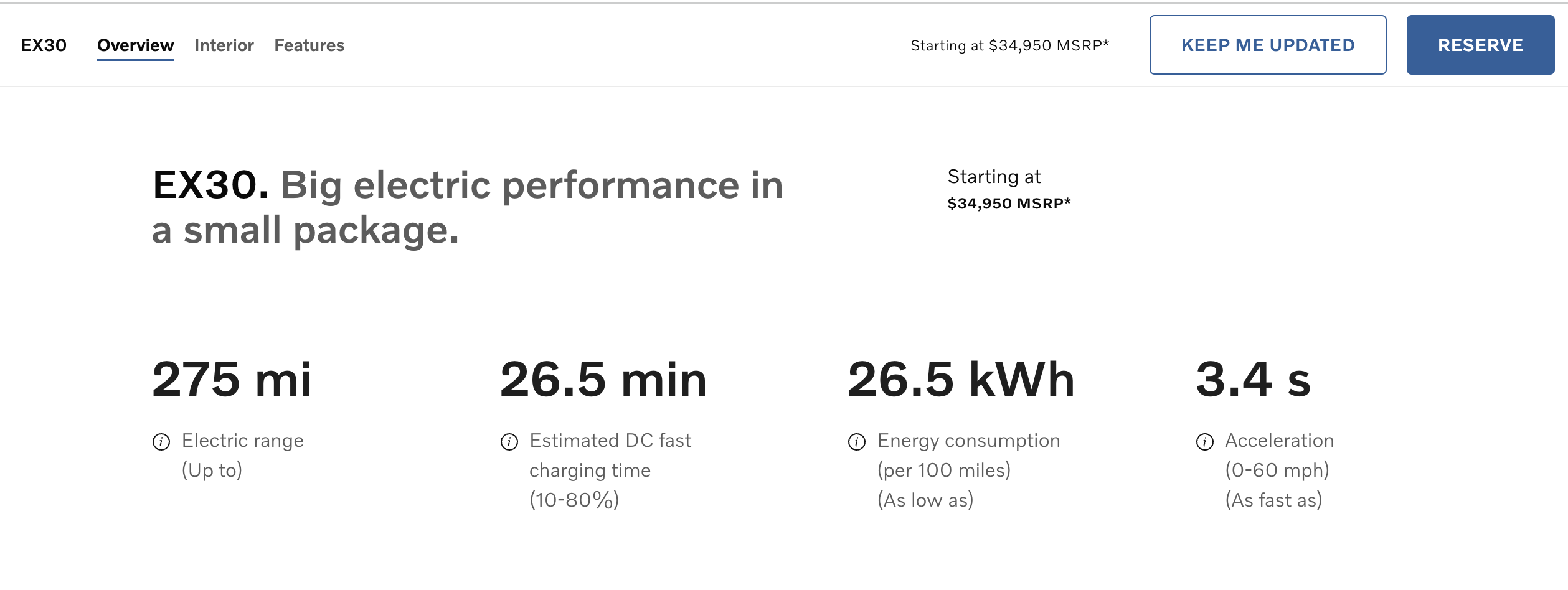Click the bold $34,950 MSRP* below Starting at
Image resolution: width=1568 pixels, height=590 pixels.
click(x=1009, y=204)
